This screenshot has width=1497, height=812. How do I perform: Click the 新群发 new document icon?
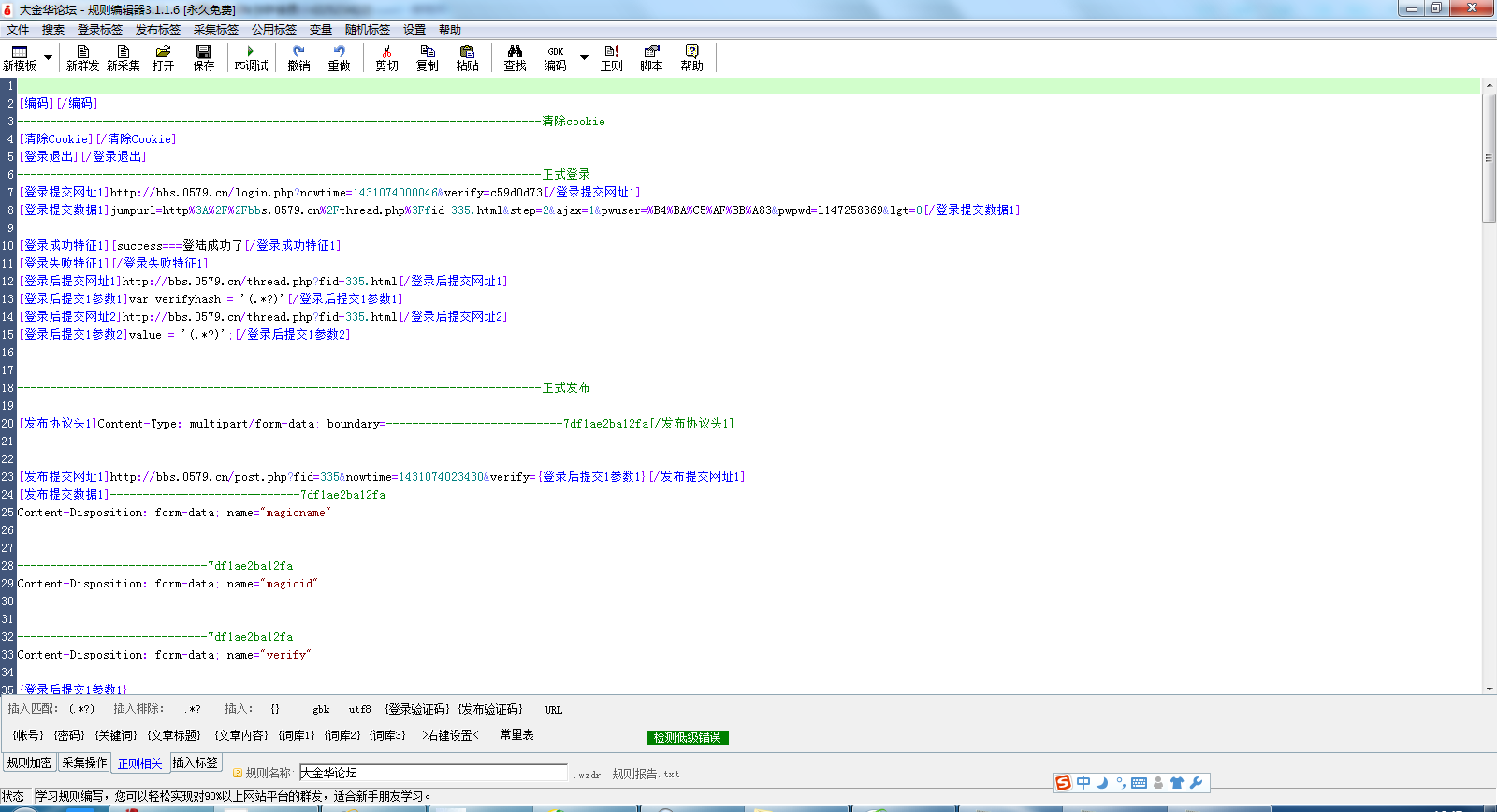(x=82, y=52)
